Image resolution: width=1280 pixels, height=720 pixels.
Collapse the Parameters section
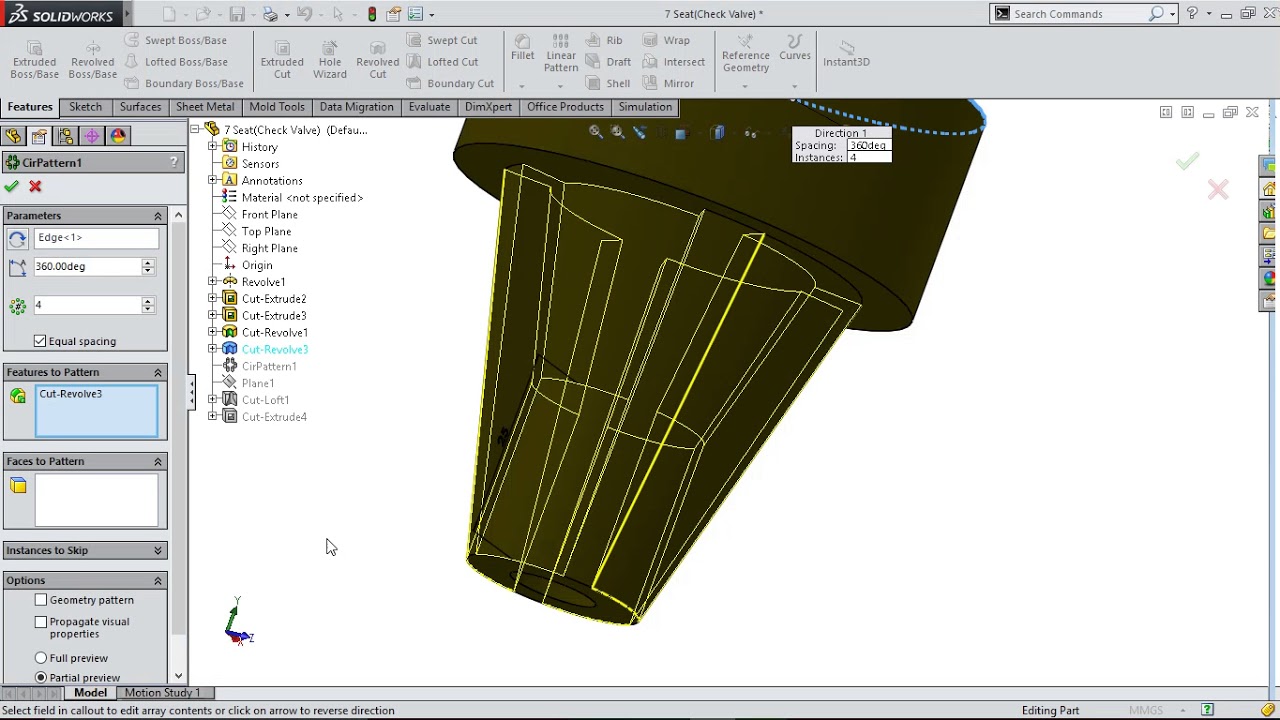157,216
